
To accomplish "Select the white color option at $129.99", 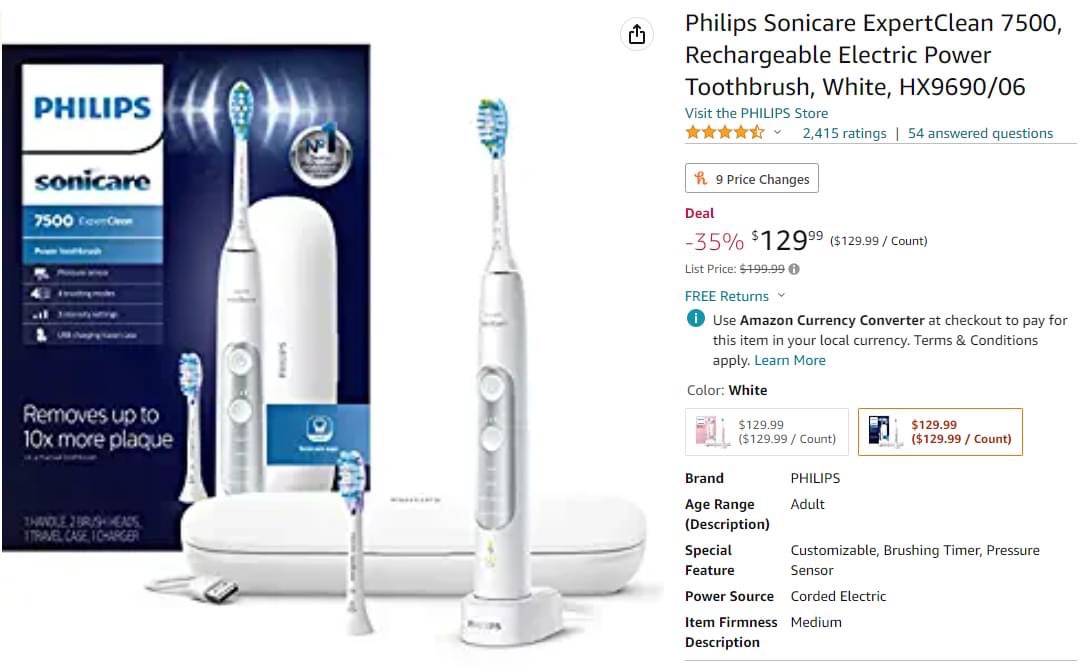I will point(940,432).
